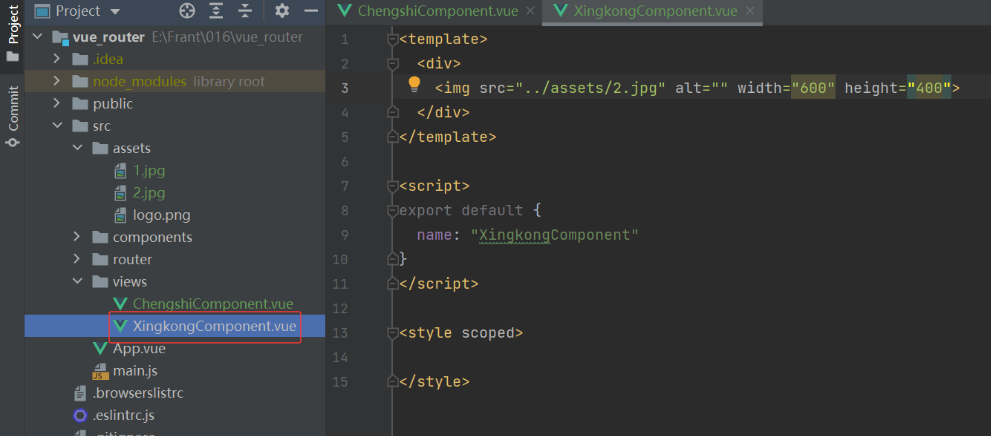Select the 1.jpg image file
Viewport: 991px width, 436px height.
coord(149,171)
